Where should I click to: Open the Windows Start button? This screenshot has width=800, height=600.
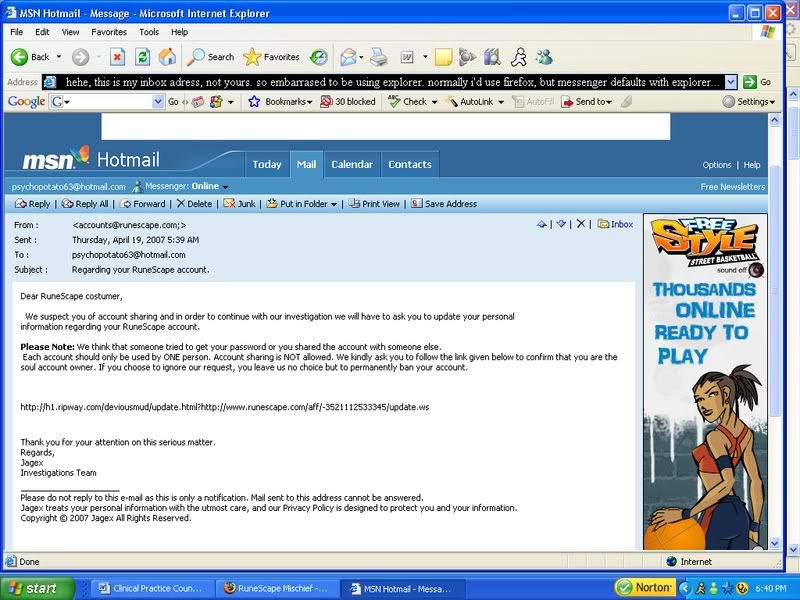36,588
